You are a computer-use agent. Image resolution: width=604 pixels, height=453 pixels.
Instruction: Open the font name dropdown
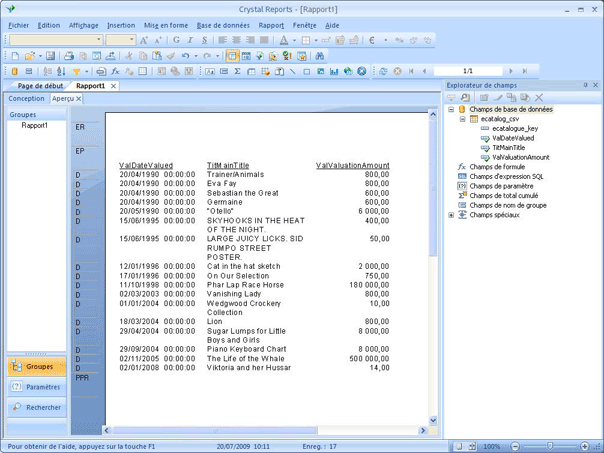[98, 40]
